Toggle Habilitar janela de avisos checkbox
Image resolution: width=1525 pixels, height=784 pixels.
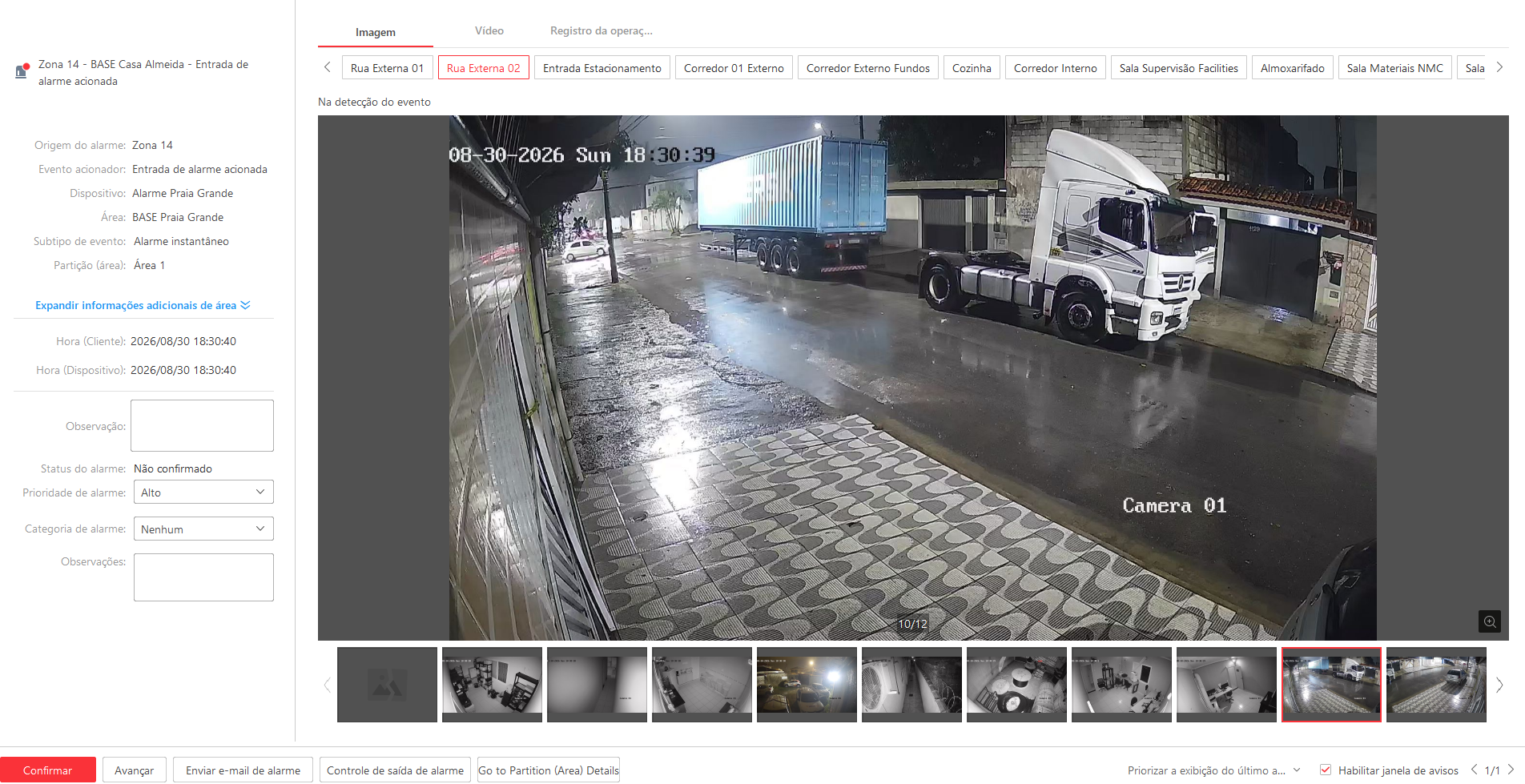(1326, 770)
